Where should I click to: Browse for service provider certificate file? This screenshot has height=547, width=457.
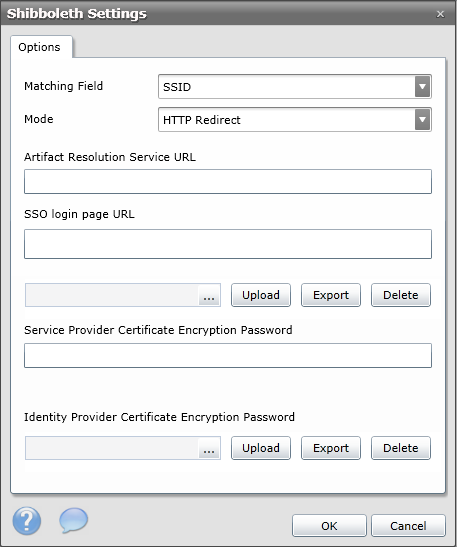(209, 295)
